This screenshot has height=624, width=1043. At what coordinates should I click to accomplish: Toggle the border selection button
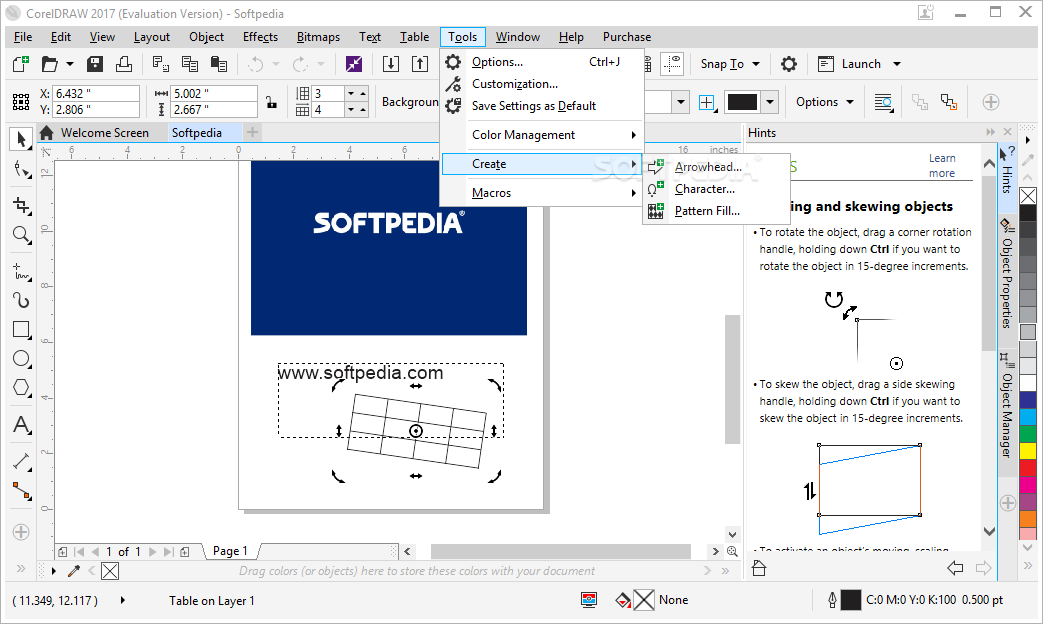(x=706, y=102)
